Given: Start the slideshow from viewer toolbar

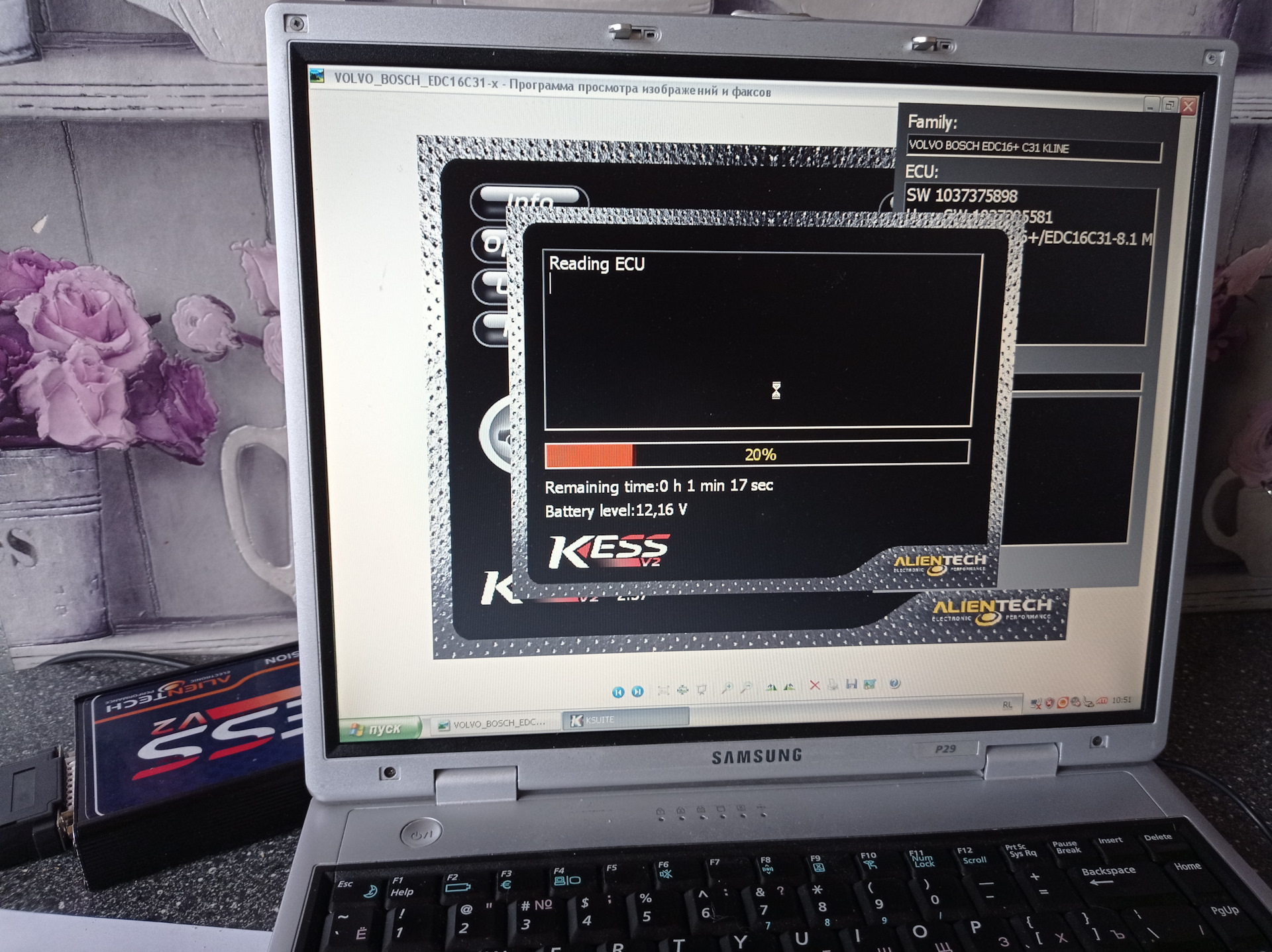Looking at the screenshot, I should click(x=702, y=690).
